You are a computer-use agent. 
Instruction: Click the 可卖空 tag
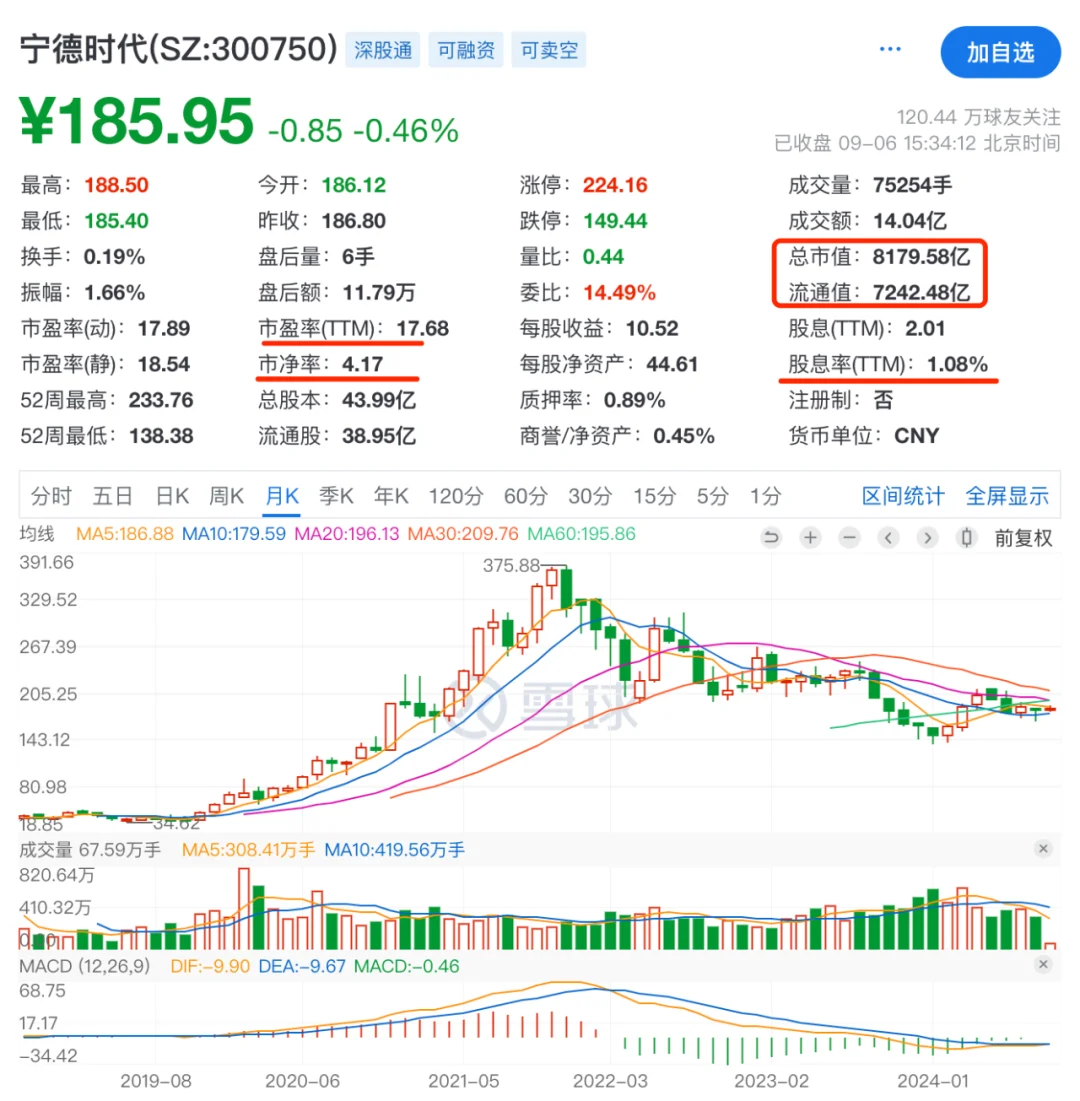click(x=549, y=50)
